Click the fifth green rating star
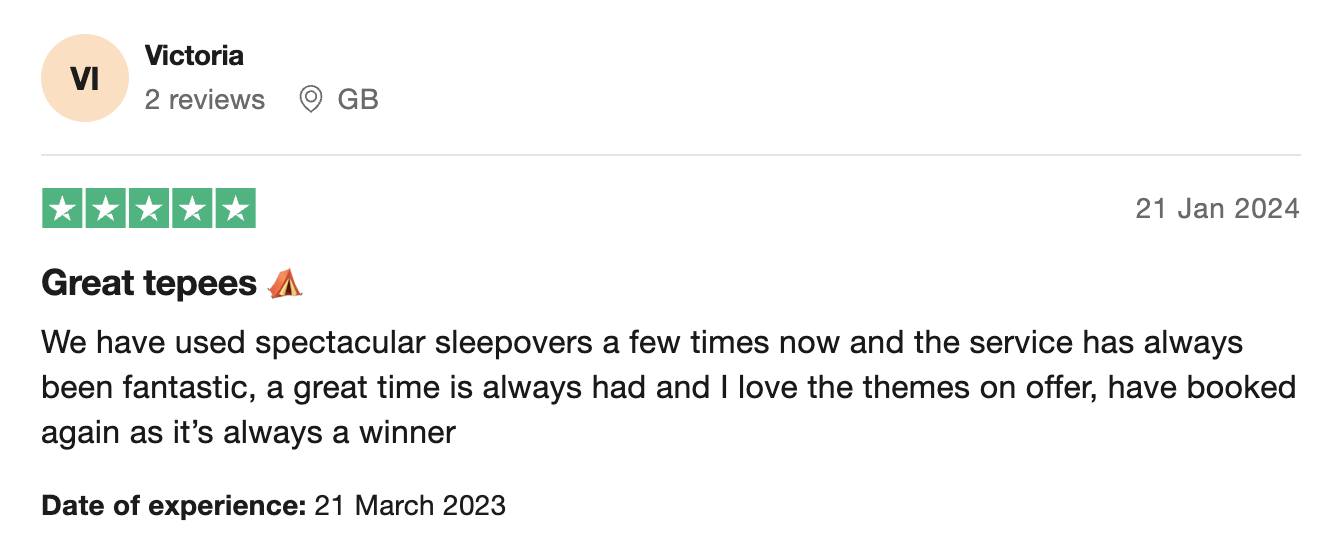 click(235, 208)
